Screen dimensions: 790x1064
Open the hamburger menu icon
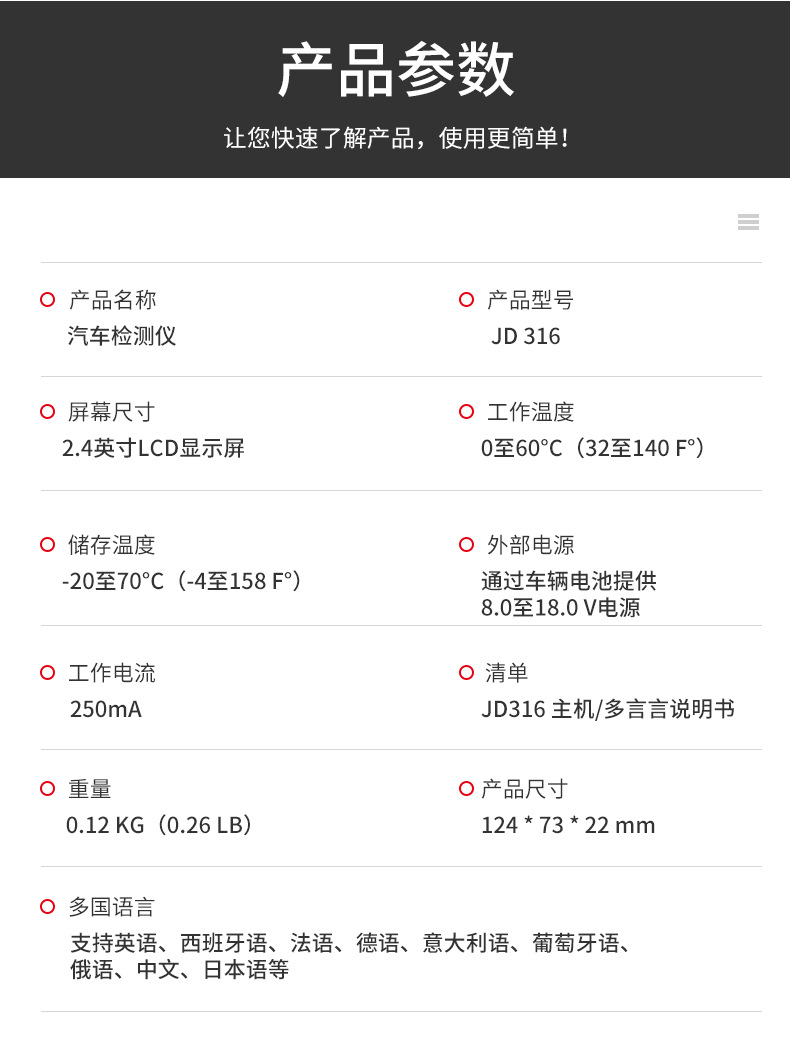pyautogui.click(x=748, y=222)
